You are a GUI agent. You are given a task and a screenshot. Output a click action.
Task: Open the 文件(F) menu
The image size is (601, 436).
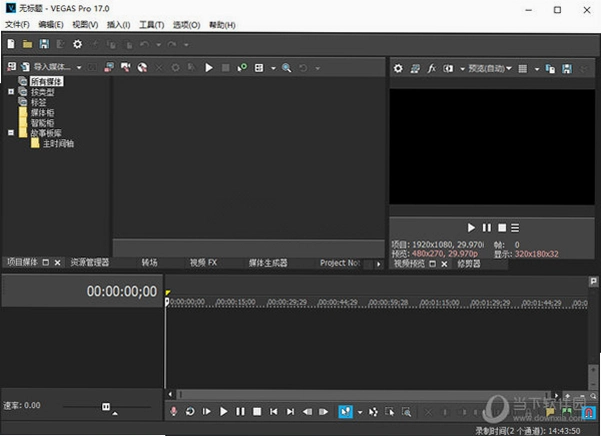click(x=17, y=25)
